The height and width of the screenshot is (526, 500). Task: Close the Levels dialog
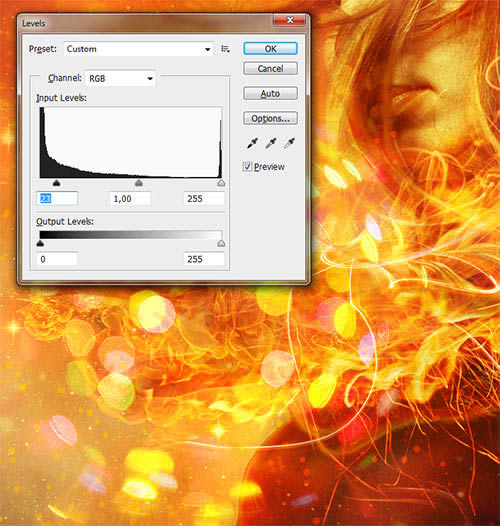(x=290, y=20)
